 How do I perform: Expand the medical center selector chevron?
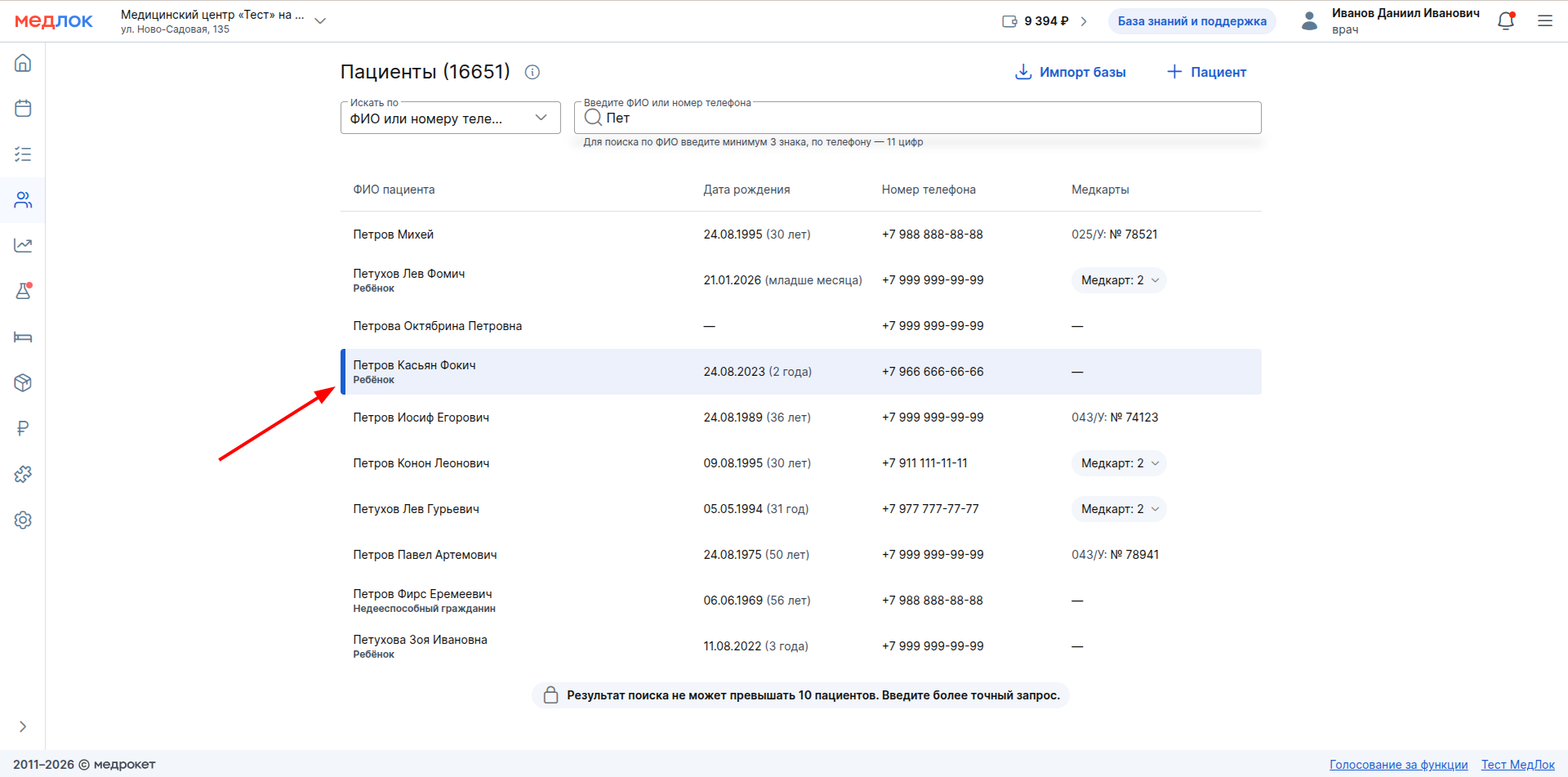tap(320, 21)
